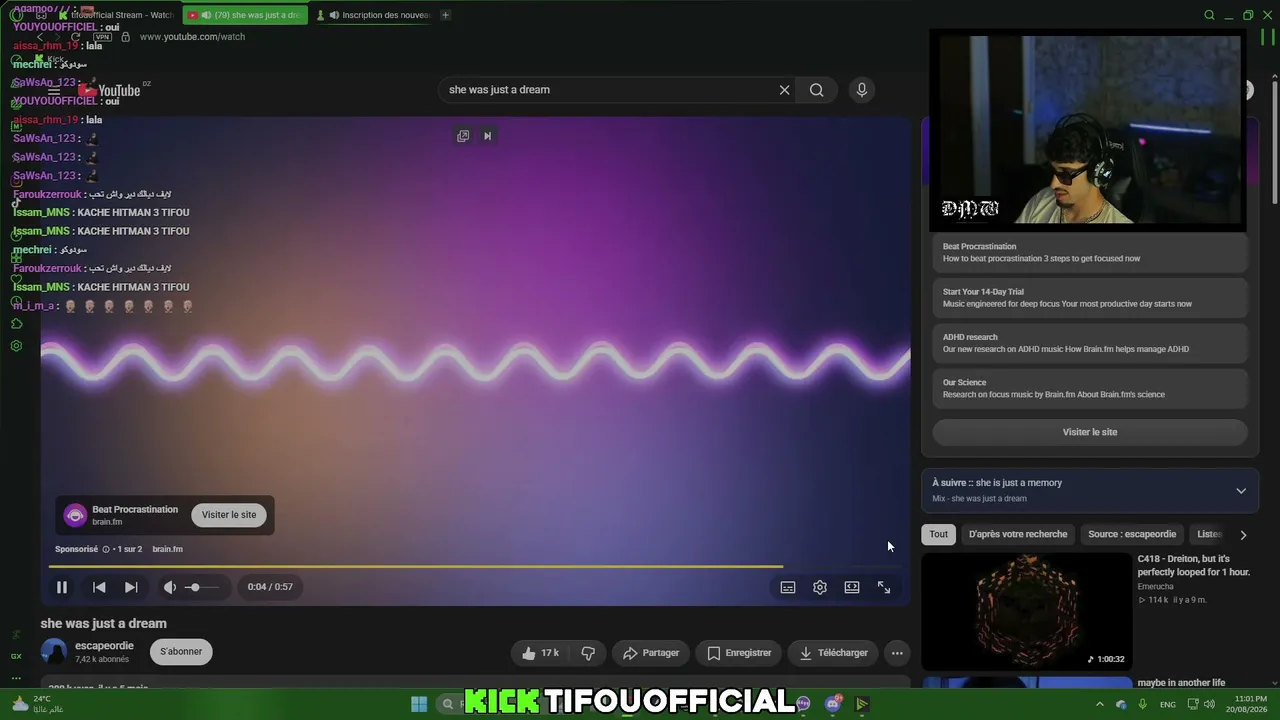Open the escapeordie channel avatar
Image resolution: width=1280 pixels, height=720 pixels.
pyautogui.click(x=54, y=652)
